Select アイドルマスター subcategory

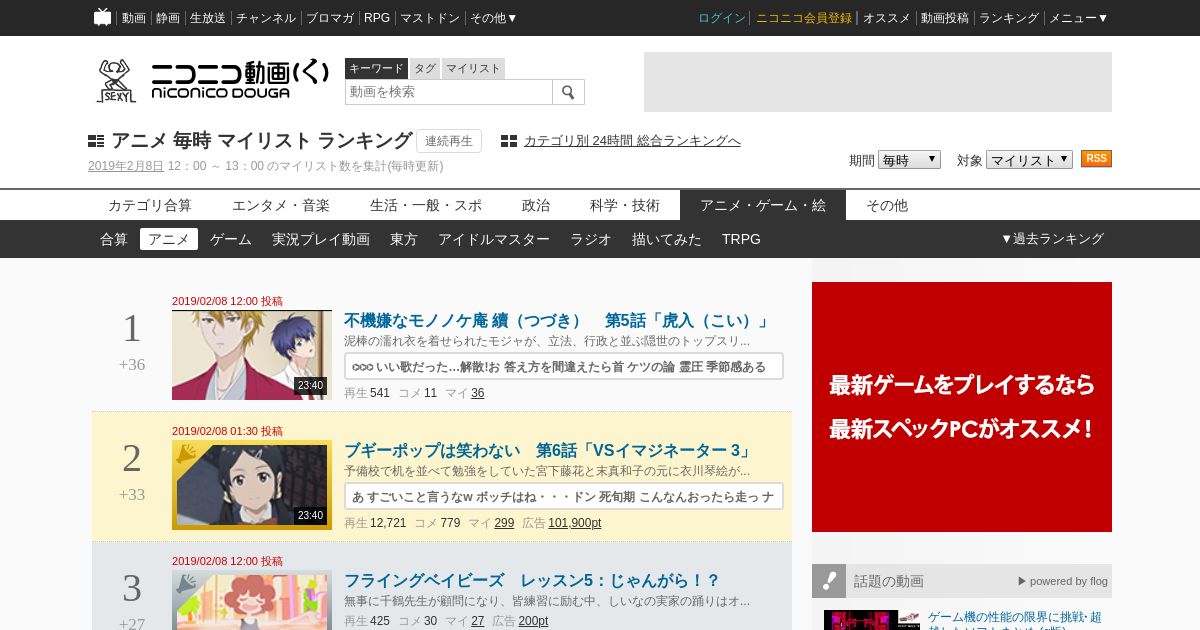[x=494, y=239]
